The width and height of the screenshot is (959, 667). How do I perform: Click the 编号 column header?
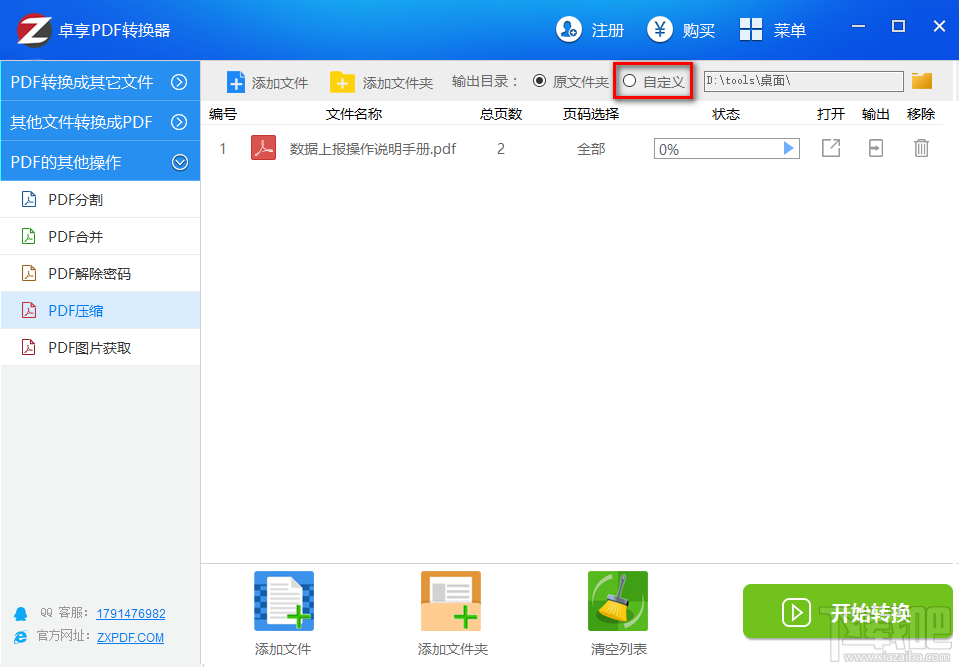click(223, 114)
